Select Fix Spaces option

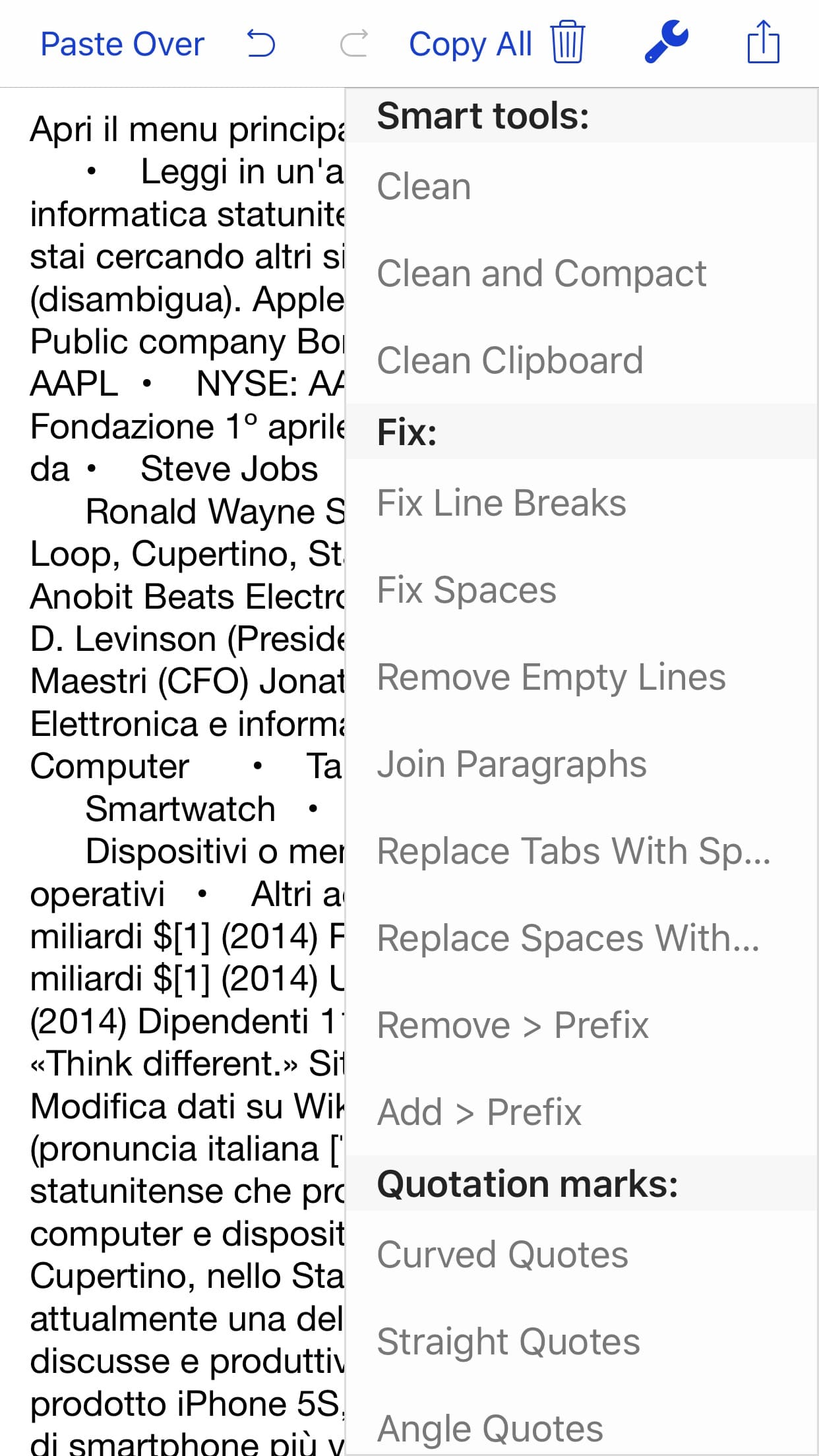(466, 590)
